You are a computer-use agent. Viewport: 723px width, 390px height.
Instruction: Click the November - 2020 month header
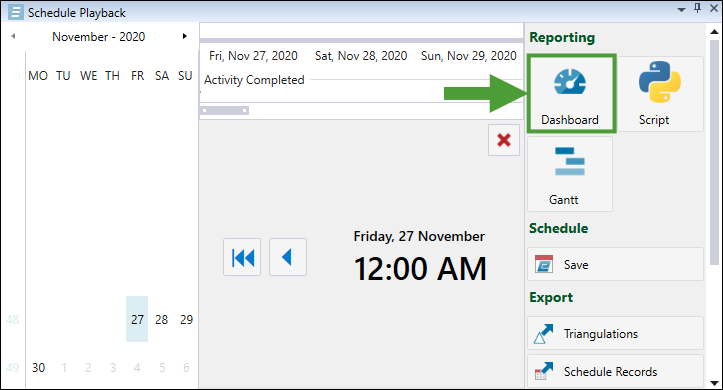coord(98,36)
